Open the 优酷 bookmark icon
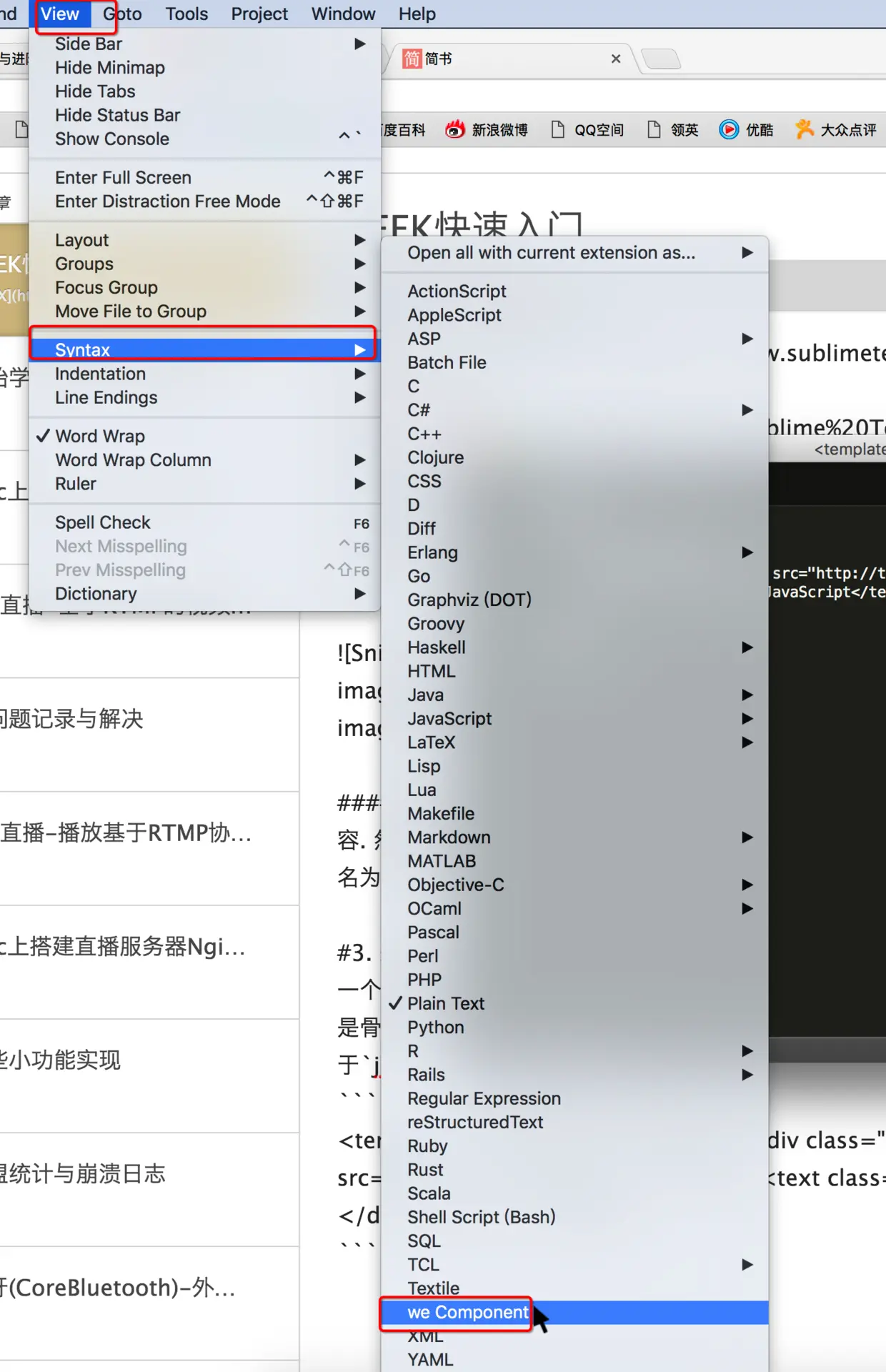The width and height of the screenshot is (886, 1372). [729, 129]
